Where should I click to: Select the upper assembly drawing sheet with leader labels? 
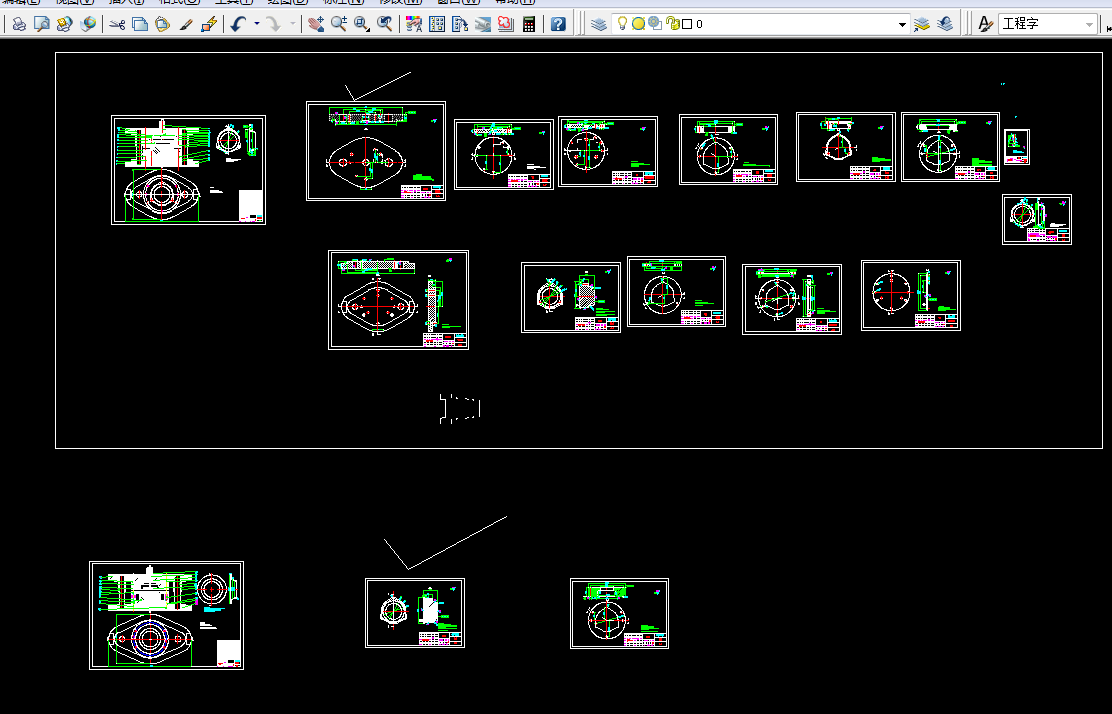189,170
